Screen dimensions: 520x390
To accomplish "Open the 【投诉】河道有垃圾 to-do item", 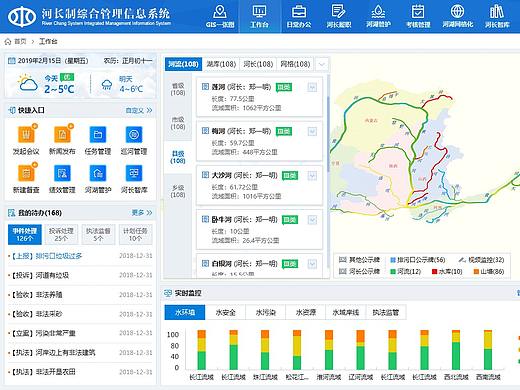I will 80,275.
